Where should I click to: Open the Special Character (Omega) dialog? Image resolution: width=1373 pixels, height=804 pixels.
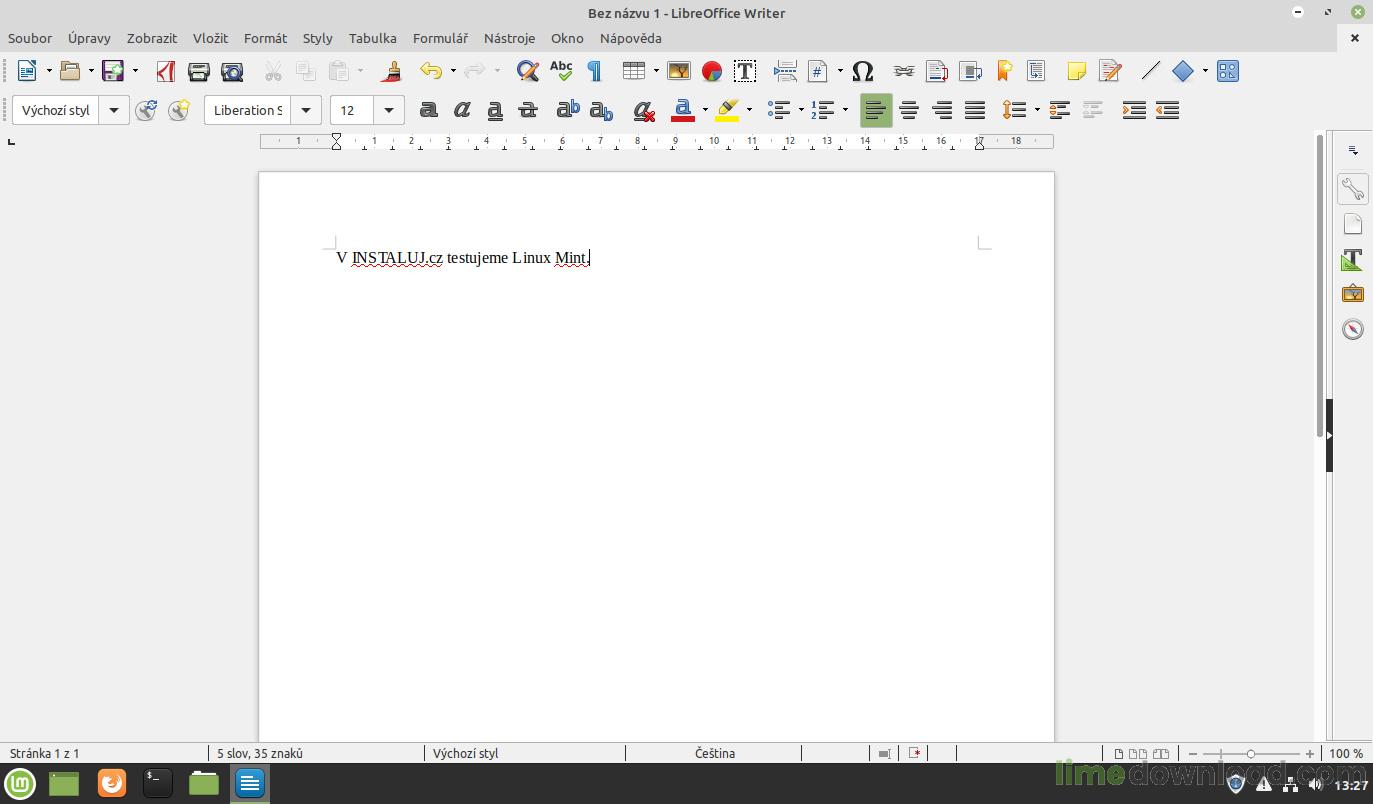point(862,71)
